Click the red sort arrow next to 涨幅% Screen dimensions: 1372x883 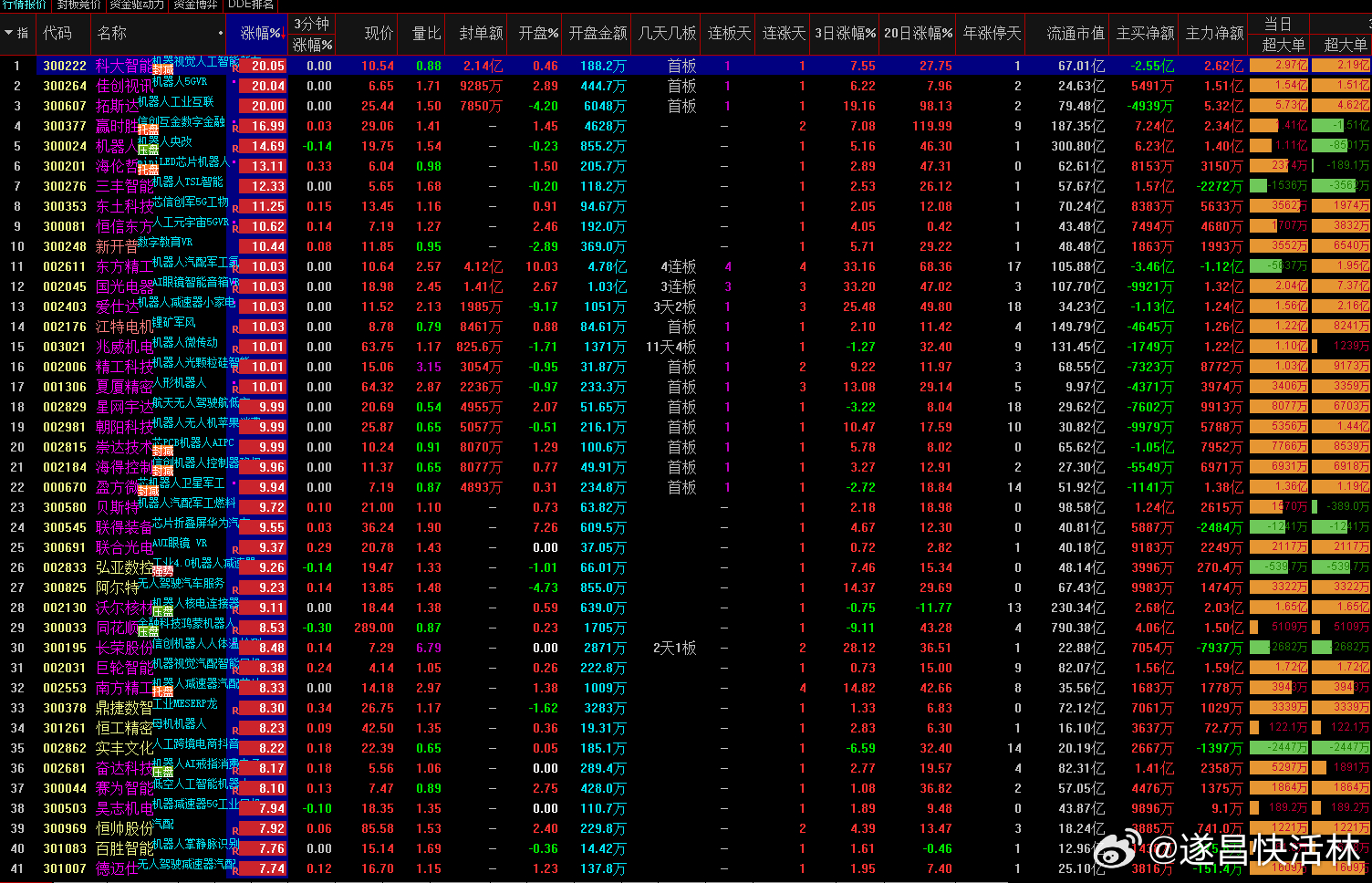pos(284,35)
